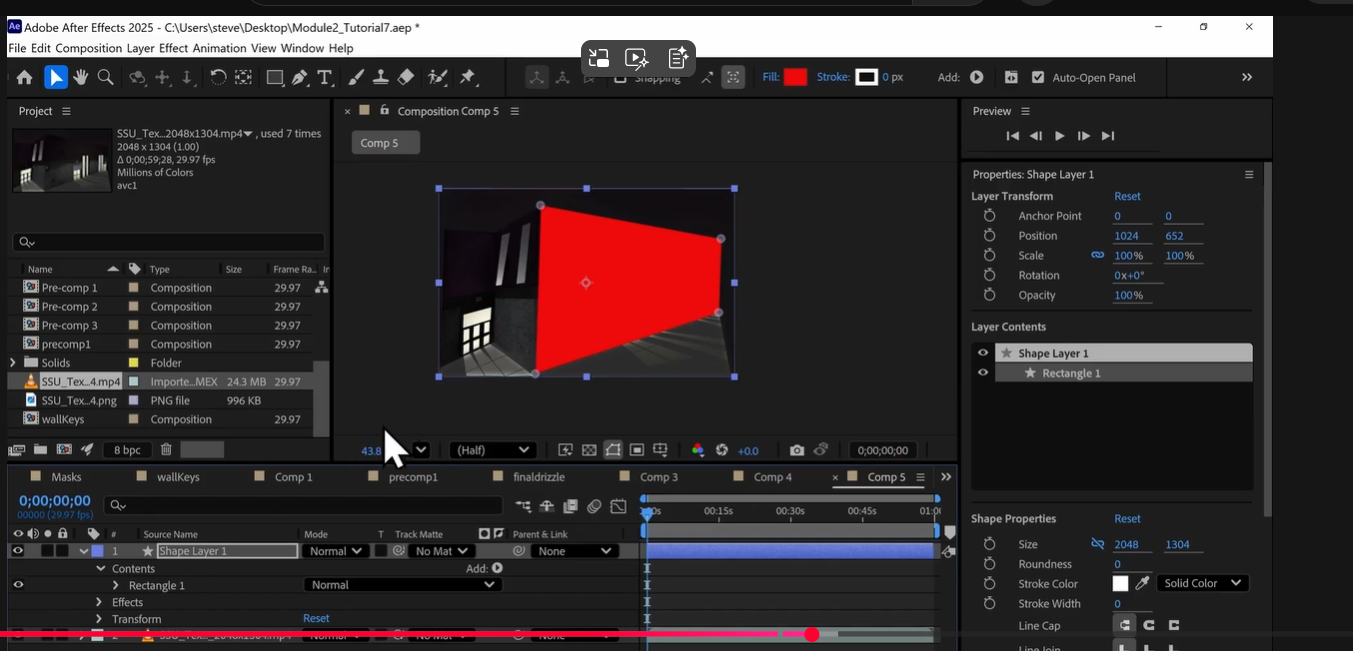
Task: Open the Effect menu
Action: [173, 47]
